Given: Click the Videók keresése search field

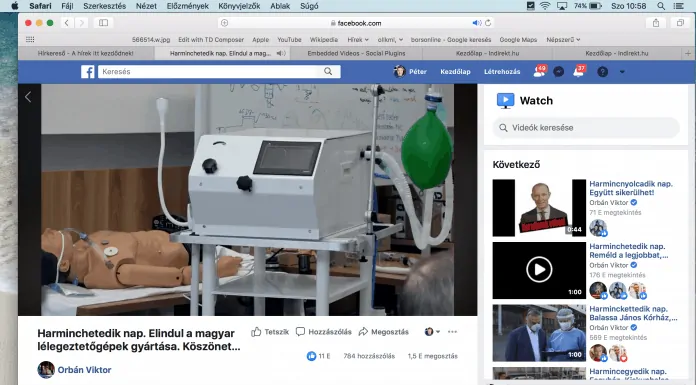Looking at the screenshot, I should pyautogui.click(x=586, y=128).
